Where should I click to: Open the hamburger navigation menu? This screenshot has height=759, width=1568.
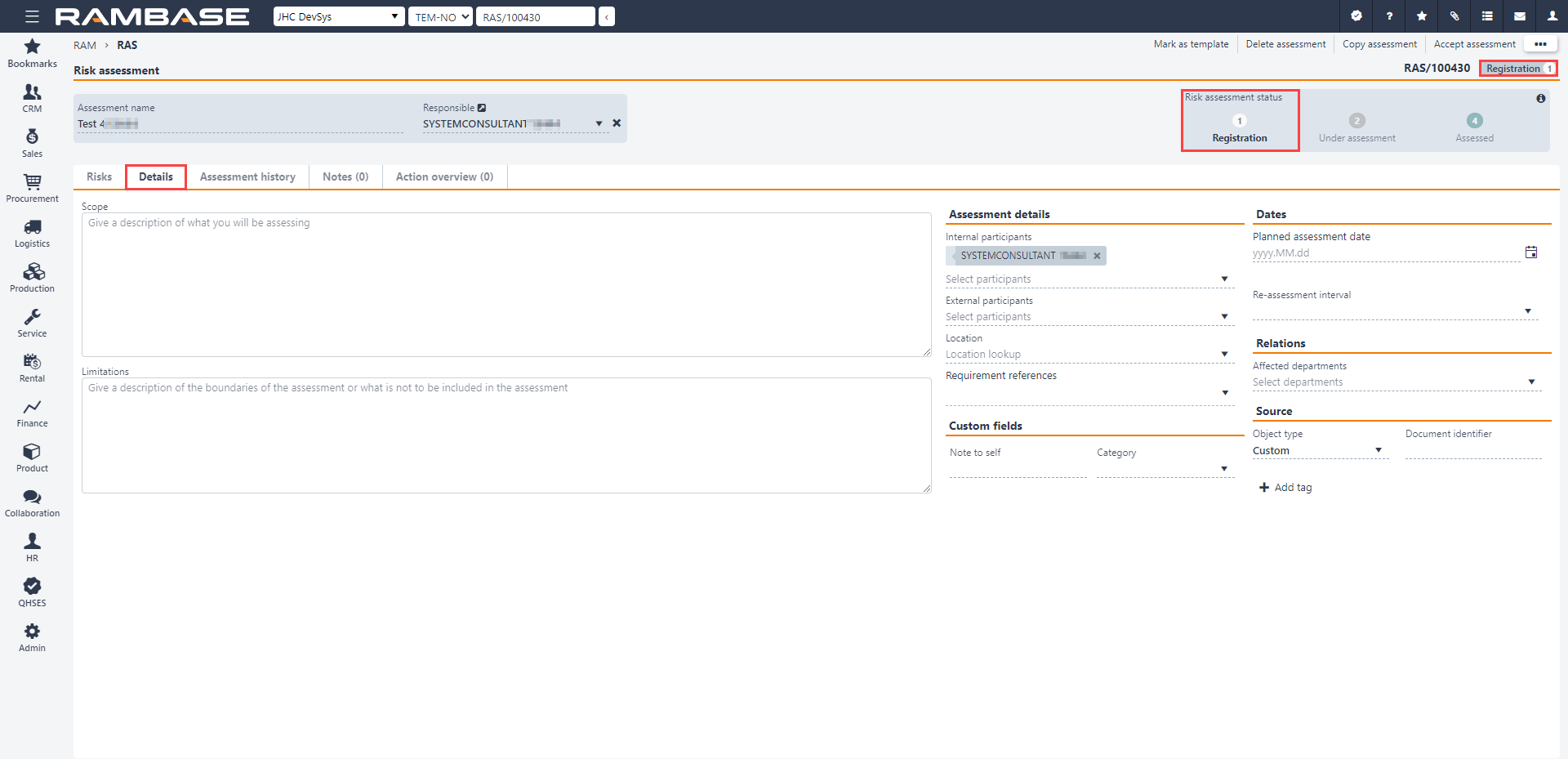point(32,16)
